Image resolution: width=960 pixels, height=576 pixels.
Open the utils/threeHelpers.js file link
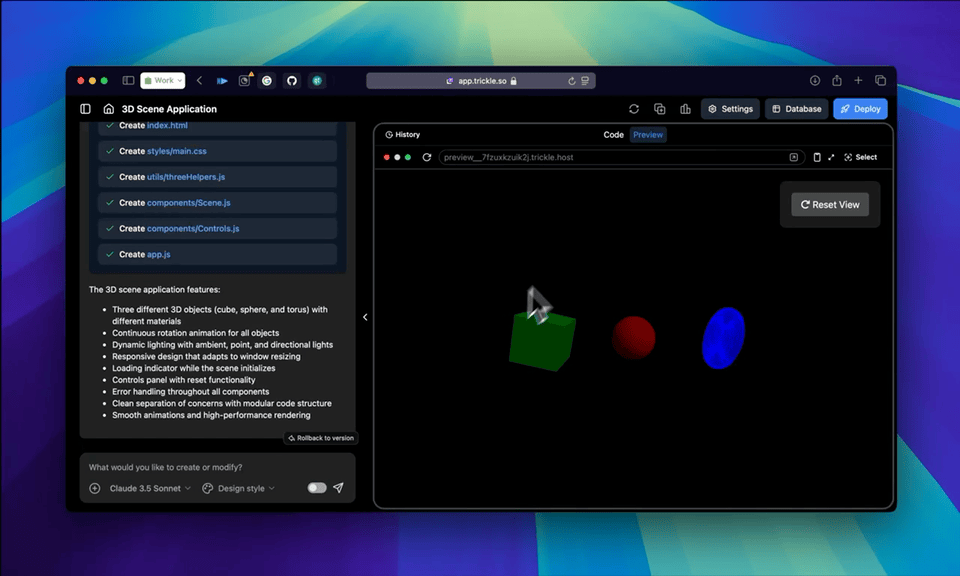(186, 177)
